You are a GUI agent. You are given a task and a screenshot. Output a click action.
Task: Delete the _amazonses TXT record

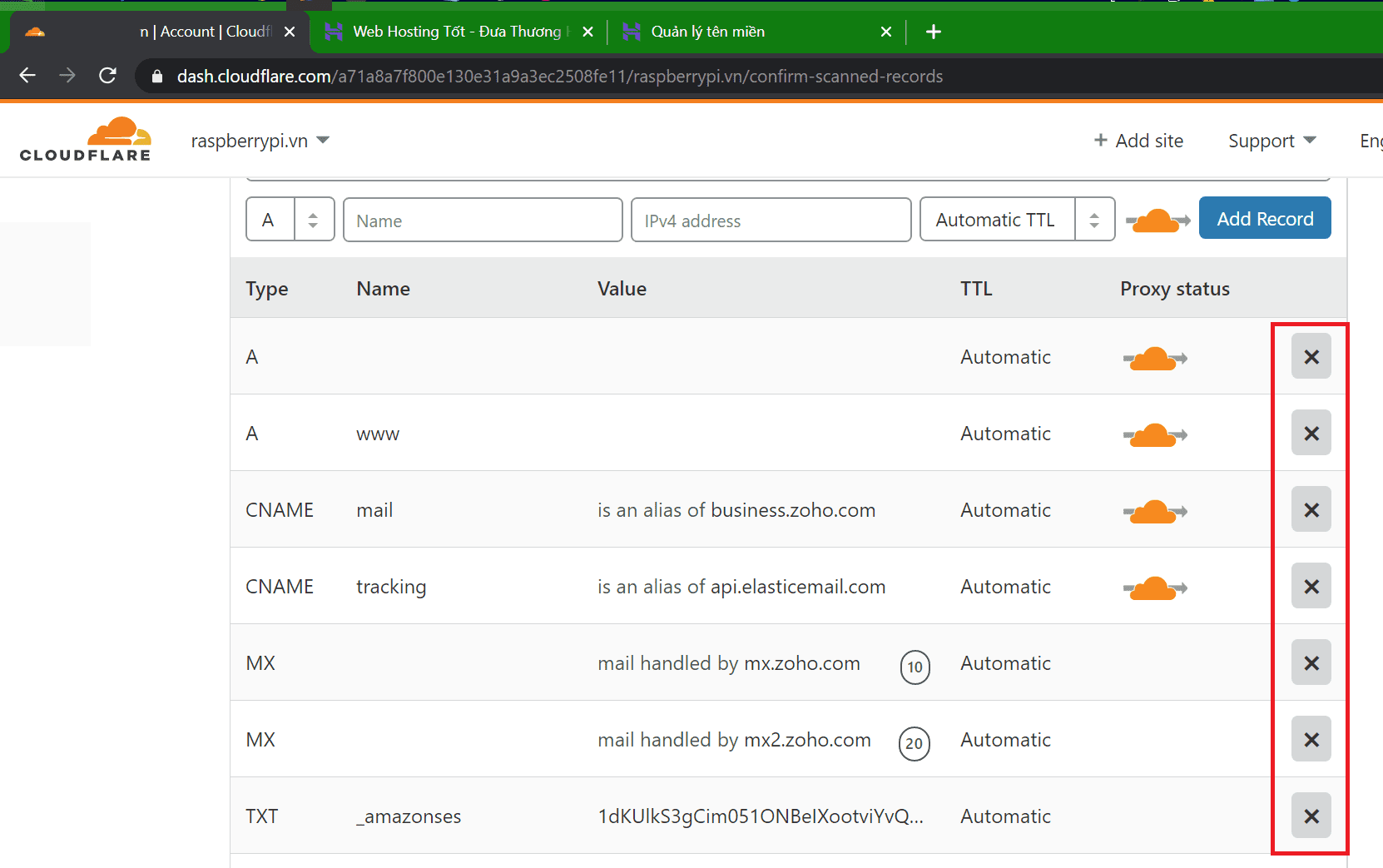point(1311,816)
